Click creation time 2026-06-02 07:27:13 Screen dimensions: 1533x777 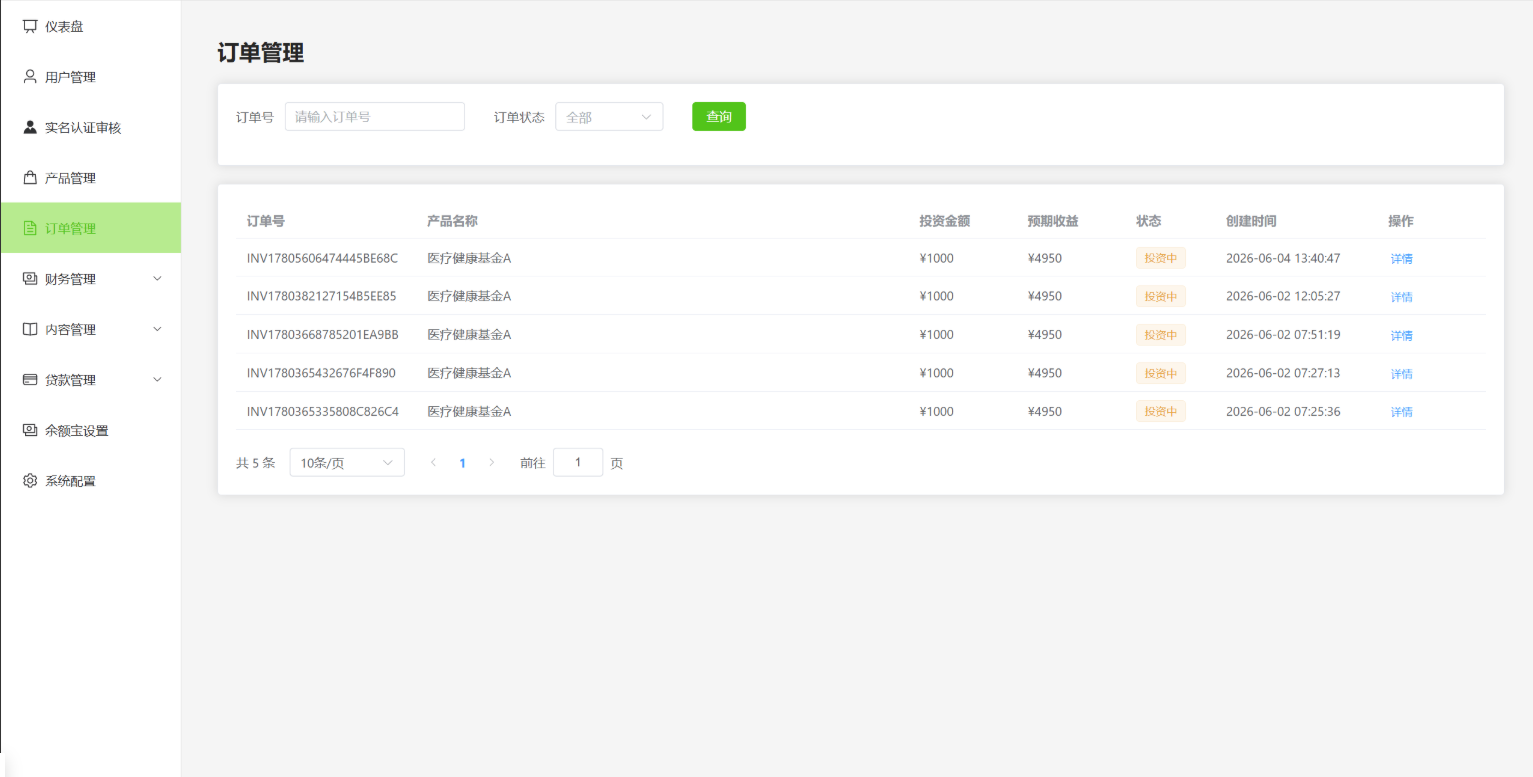[1283, 373]
